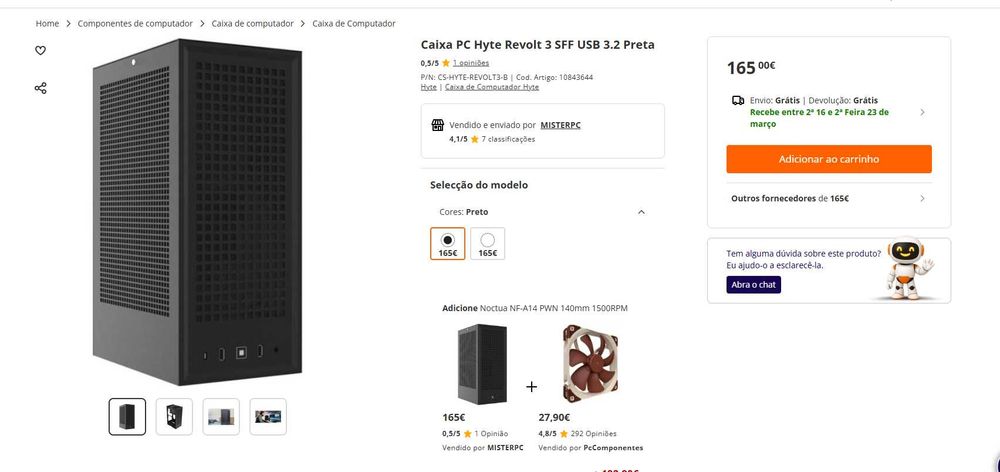
Task: Open the chat with Abra o chat
Action: (753, 285)
